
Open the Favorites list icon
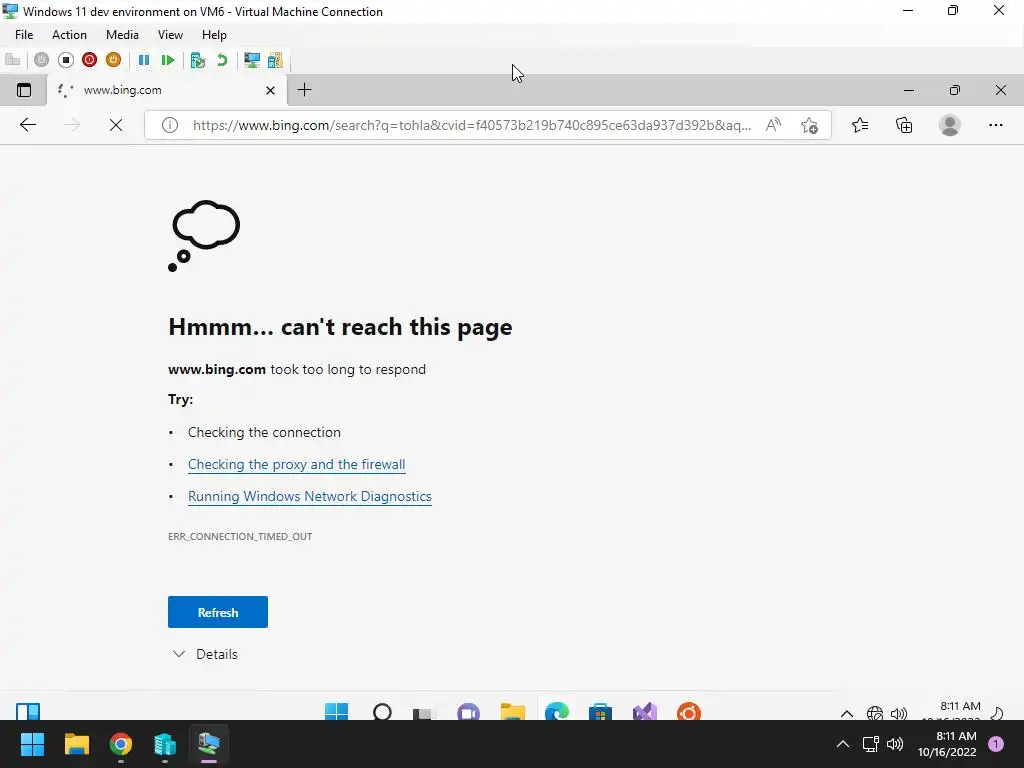[x=860, y=125]
